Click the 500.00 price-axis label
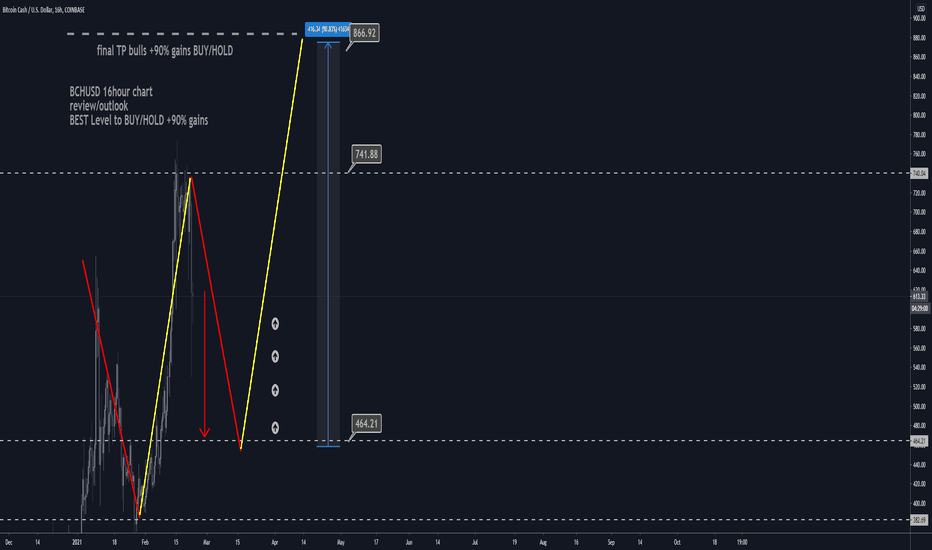 (x=919, y=407)
